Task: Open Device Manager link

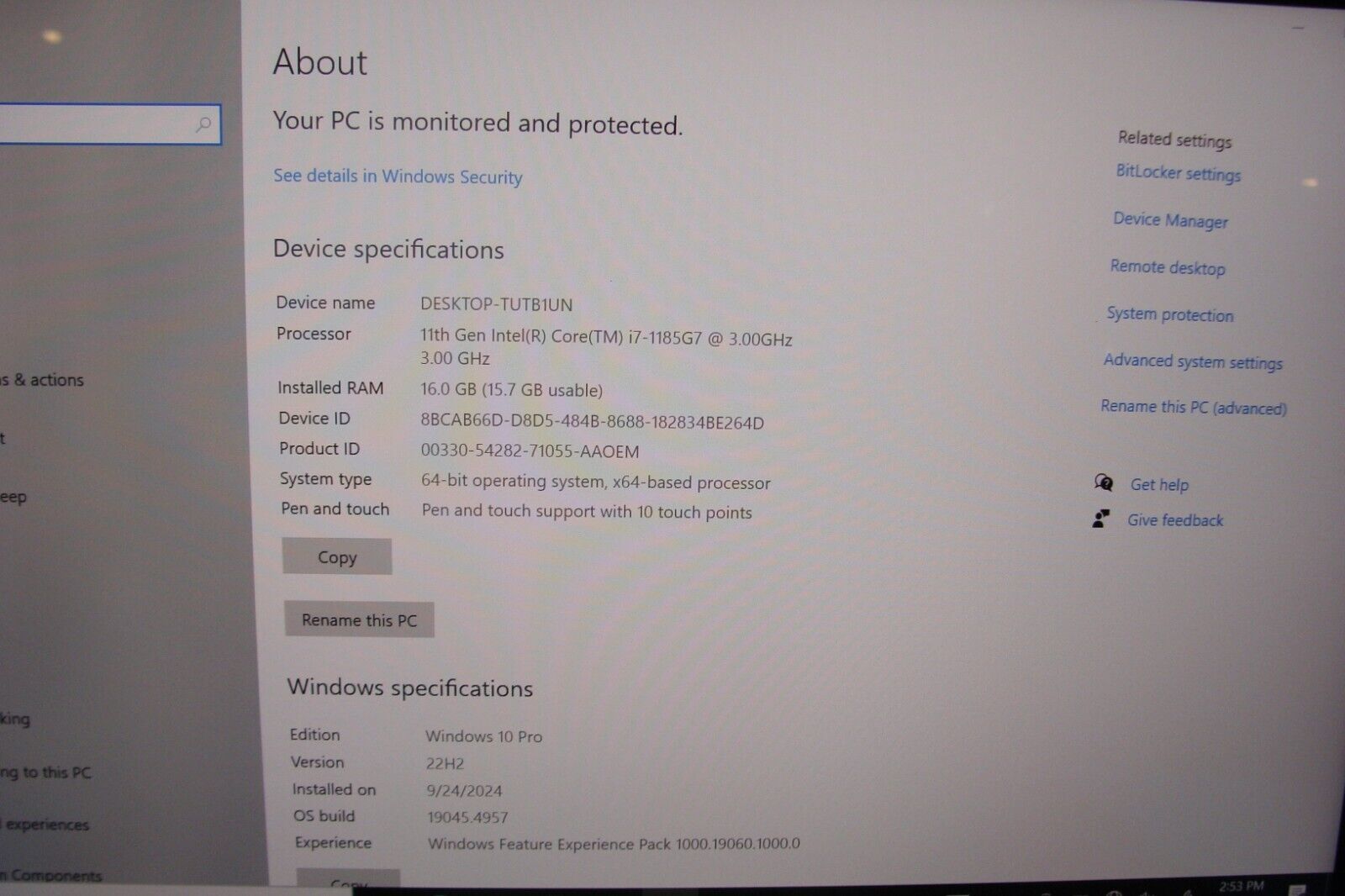Action: (1170, 220)
